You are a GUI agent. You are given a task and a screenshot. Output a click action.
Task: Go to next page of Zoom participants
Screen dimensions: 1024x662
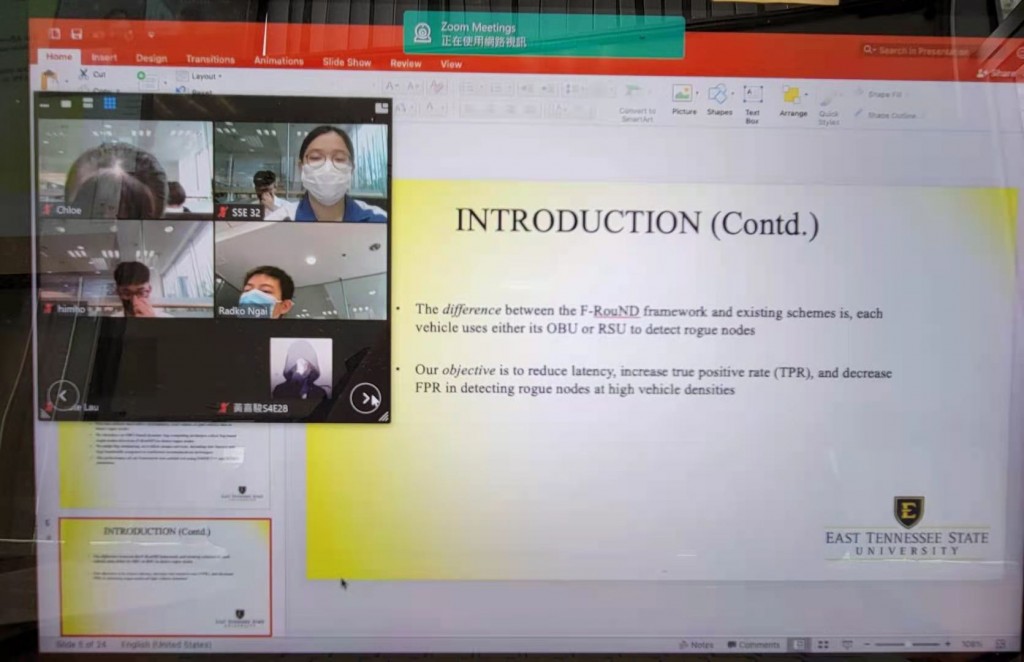365,398
